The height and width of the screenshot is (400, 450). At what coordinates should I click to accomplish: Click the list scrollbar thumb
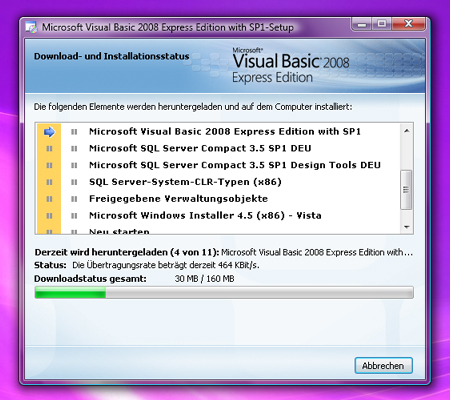coord(406,190)
